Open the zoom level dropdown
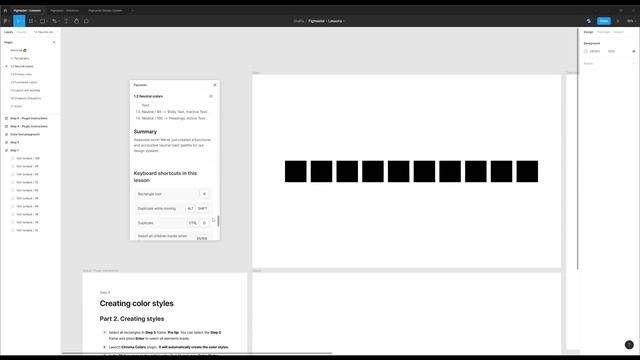Image resolution: width=640 pixels, height=360 pixels. coord(631,21)
